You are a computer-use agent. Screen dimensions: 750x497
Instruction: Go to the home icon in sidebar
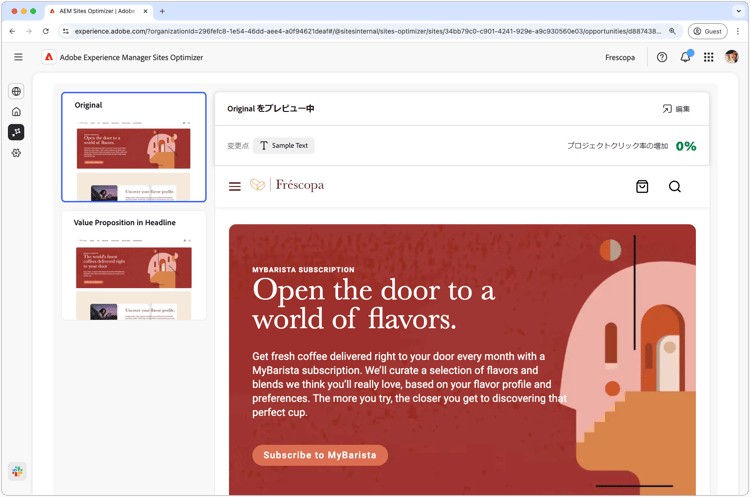tap(16, 111)
